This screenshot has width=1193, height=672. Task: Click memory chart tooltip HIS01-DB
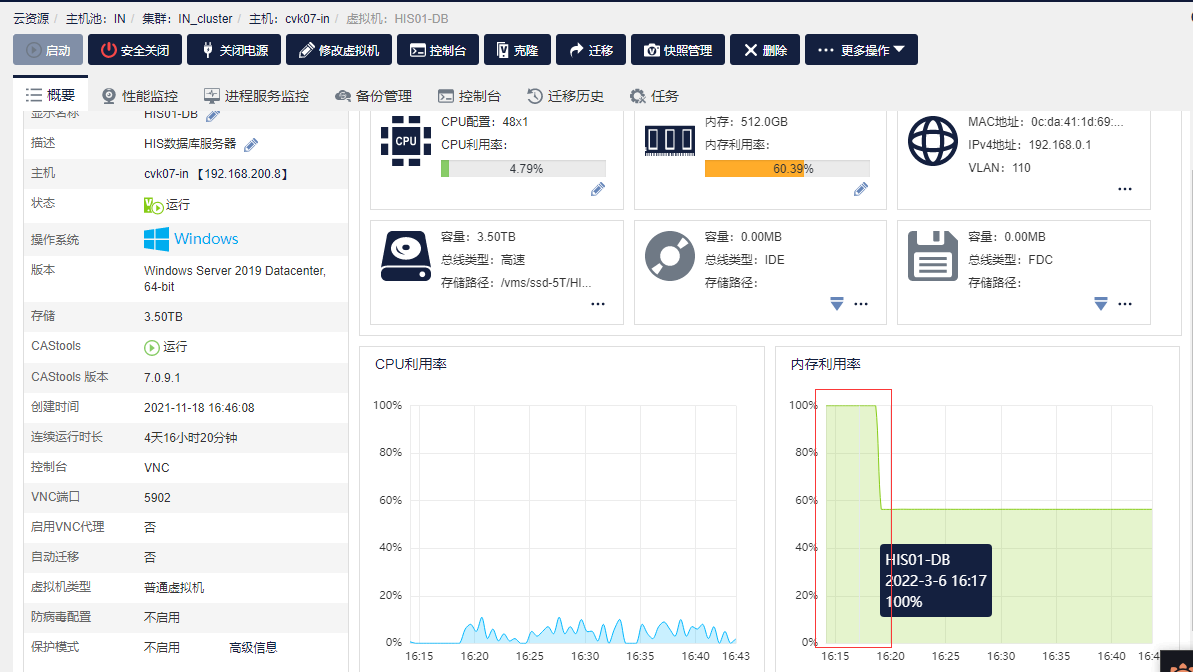tap(936, 581)
